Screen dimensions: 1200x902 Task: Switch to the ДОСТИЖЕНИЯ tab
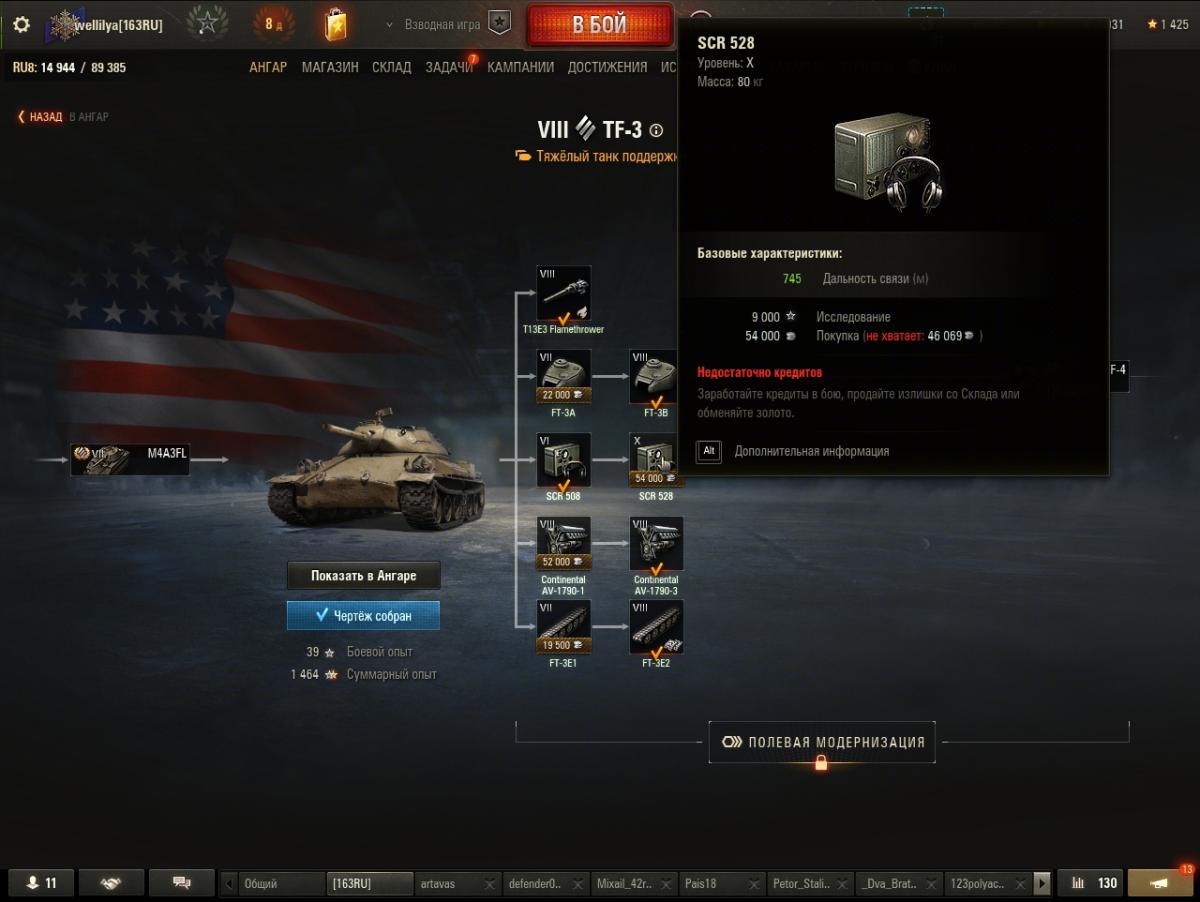click(607, 67)
